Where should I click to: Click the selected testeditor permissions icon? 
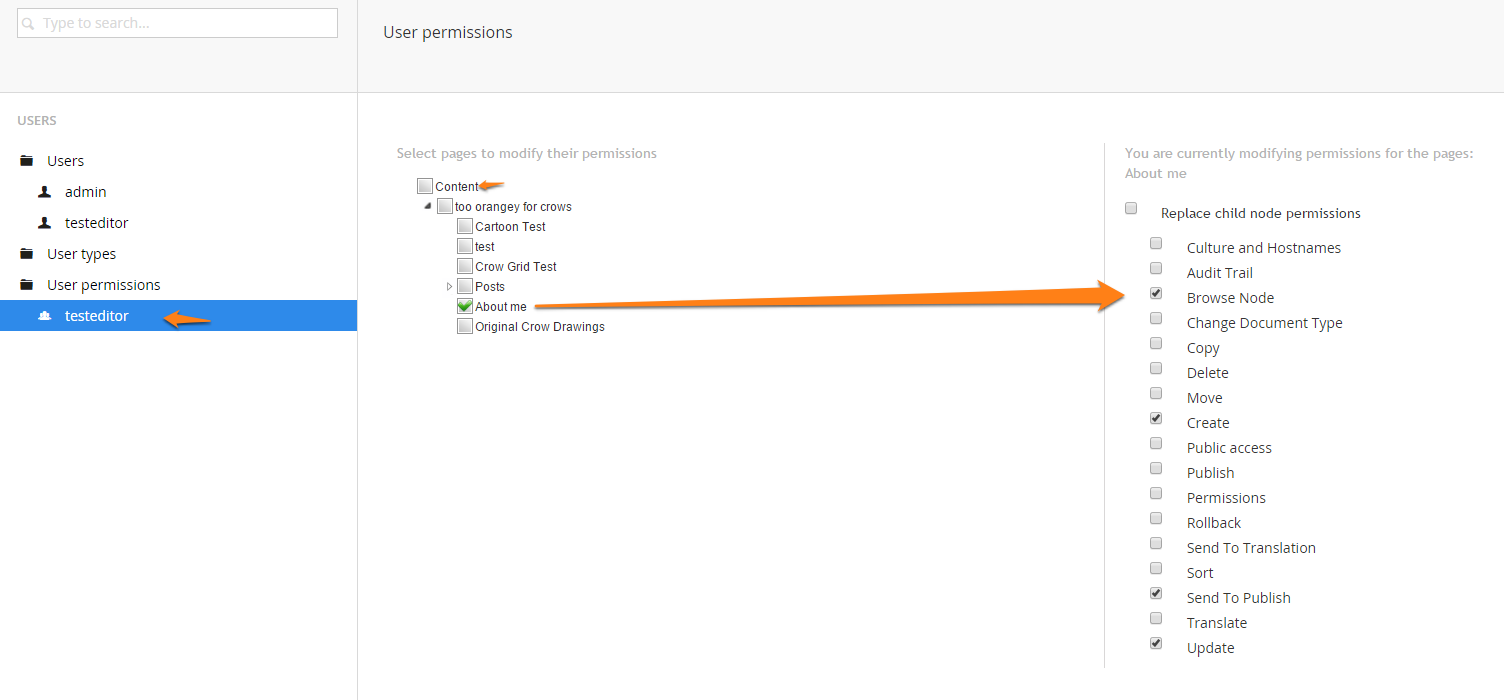point(44,316)
